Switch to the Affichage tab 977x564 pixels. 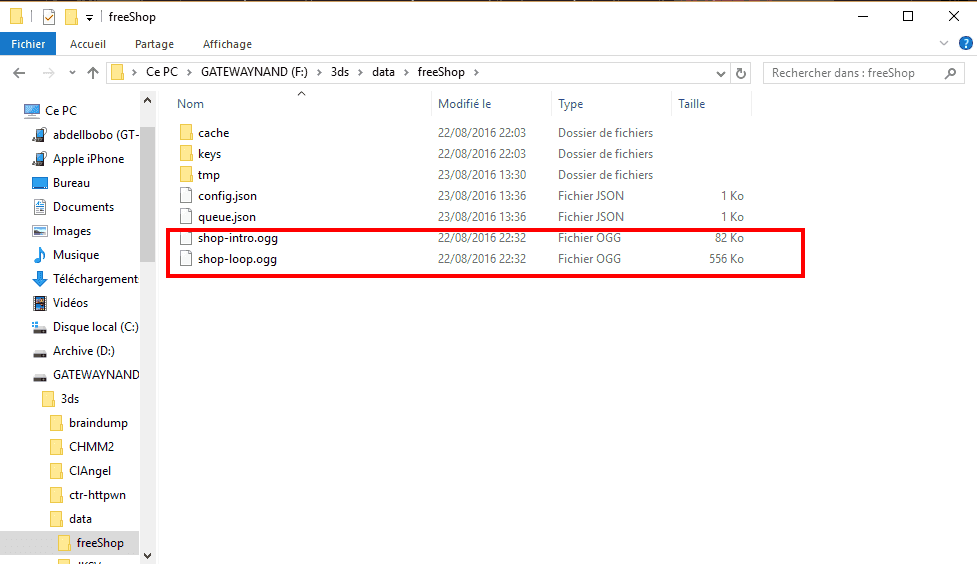(x=227, y=44)
